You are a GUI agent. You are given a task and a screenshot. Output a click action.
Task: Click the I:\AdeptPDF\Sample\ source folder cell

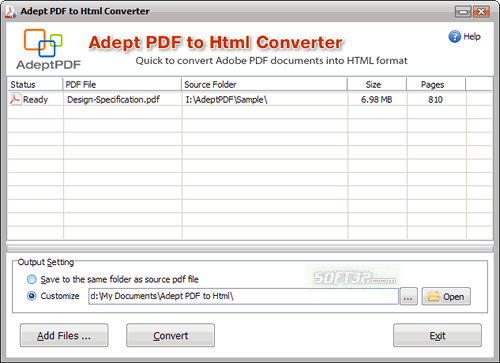tap(226, 99)
